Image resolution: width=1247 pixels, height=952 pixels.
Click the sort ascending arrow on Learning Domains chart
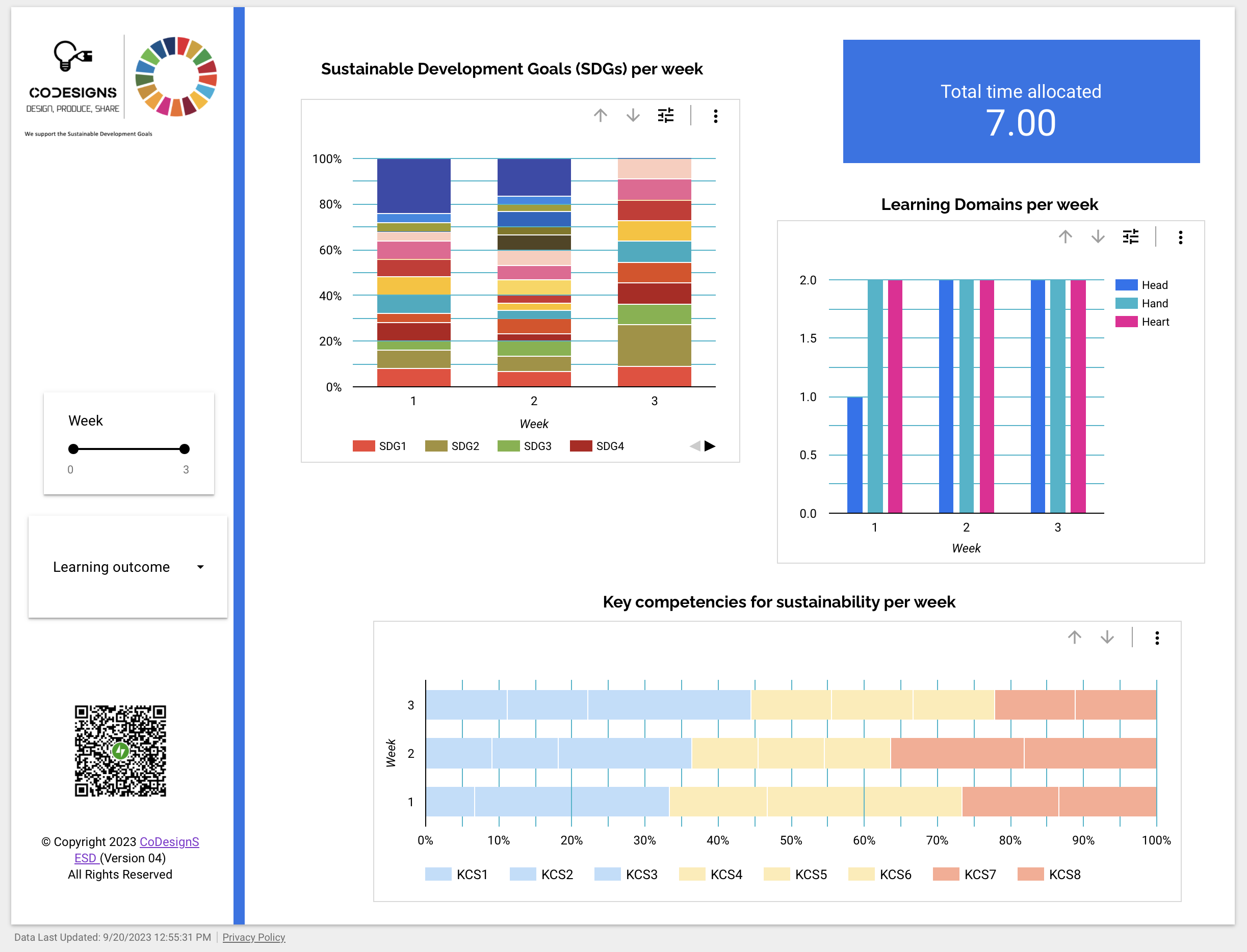coord(1066,237)
